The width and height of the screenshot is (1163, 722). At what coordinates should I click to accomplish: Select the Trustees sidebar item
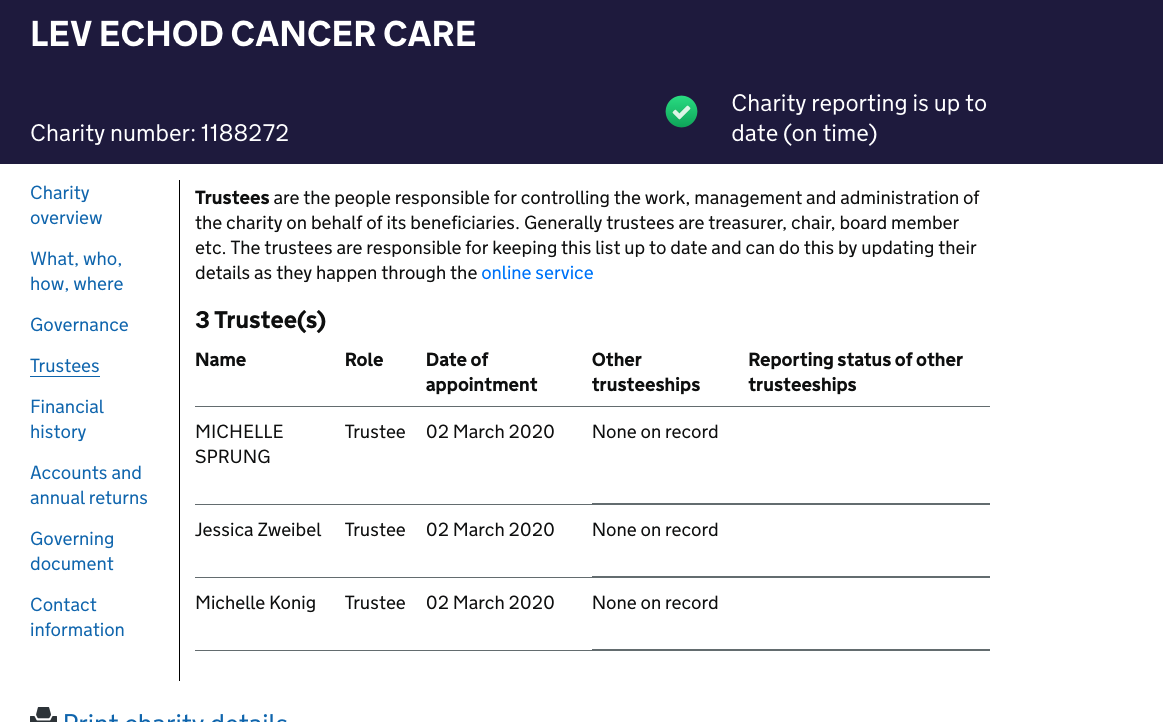pyautogui.click(x=65, y=366)
